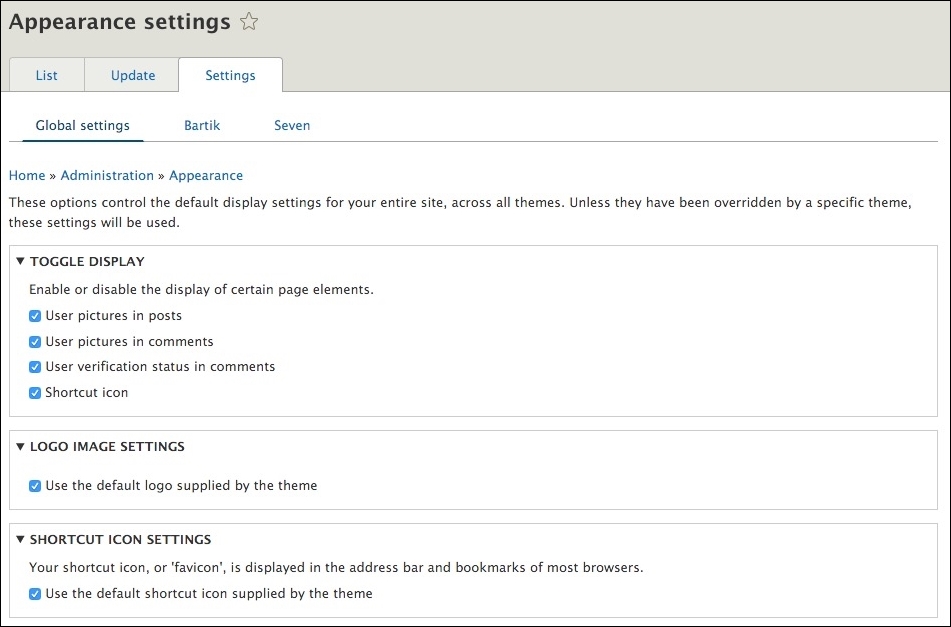Open the Seven theme settings tab
This screenshot has height=627, width=951.
(292, 126)
